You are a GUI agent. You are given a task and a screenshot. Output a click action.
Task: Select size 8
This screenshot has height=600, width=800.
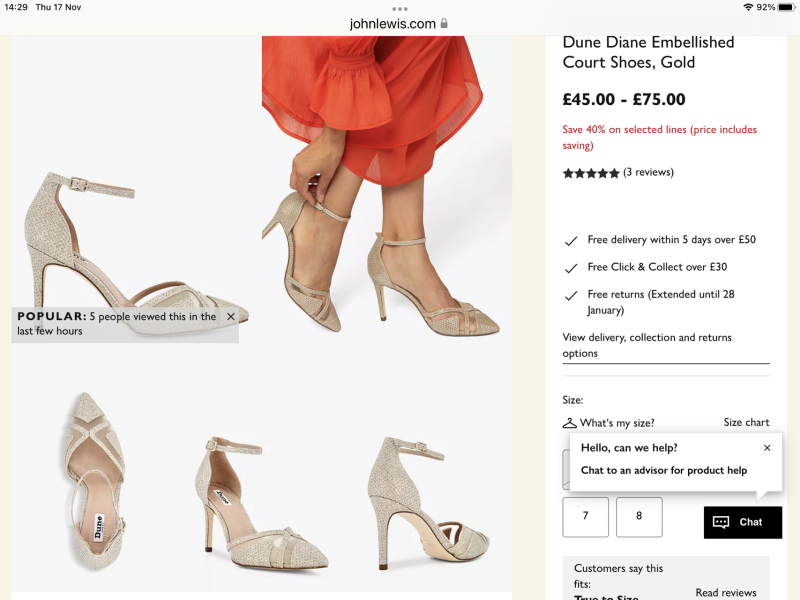click(638, 517)
